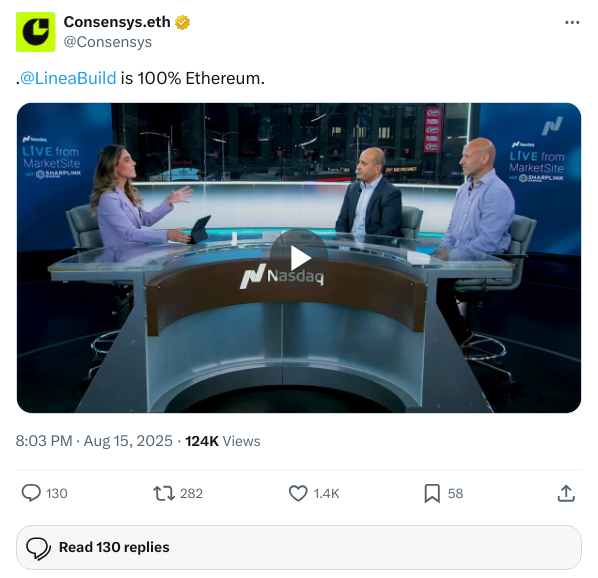
Task: Click the @Consensys handle
Action: pos(108,42)
